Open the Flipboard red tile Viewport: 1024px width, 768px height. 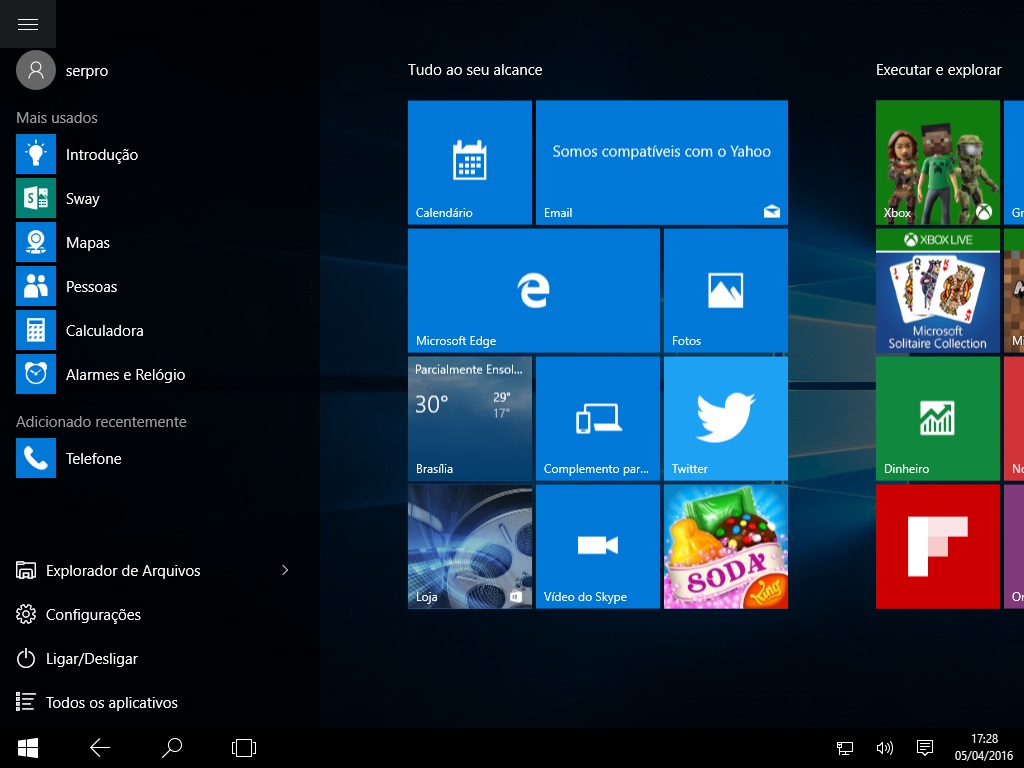(x=937, y=546)
